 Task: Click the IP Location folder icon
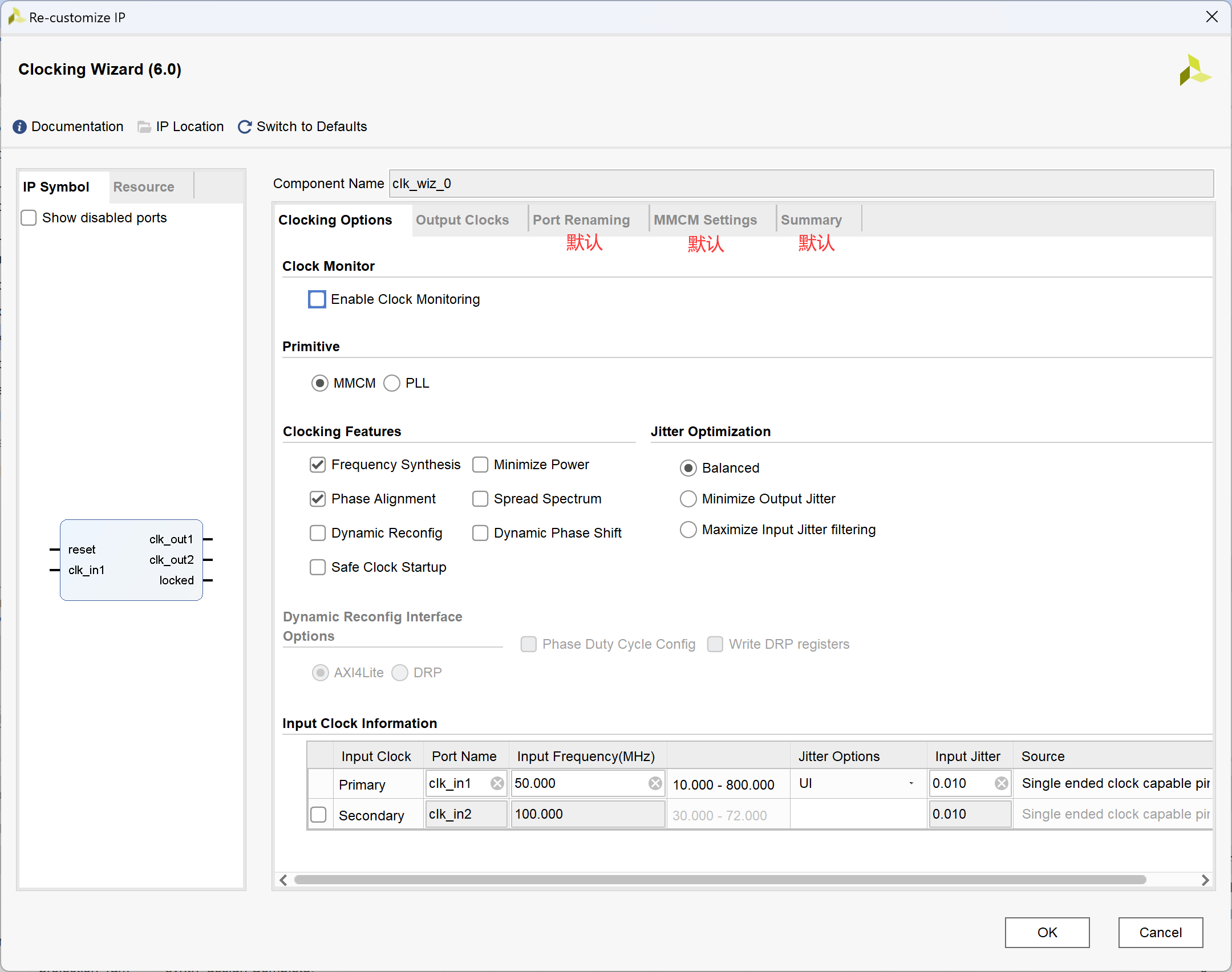(144, 127)
